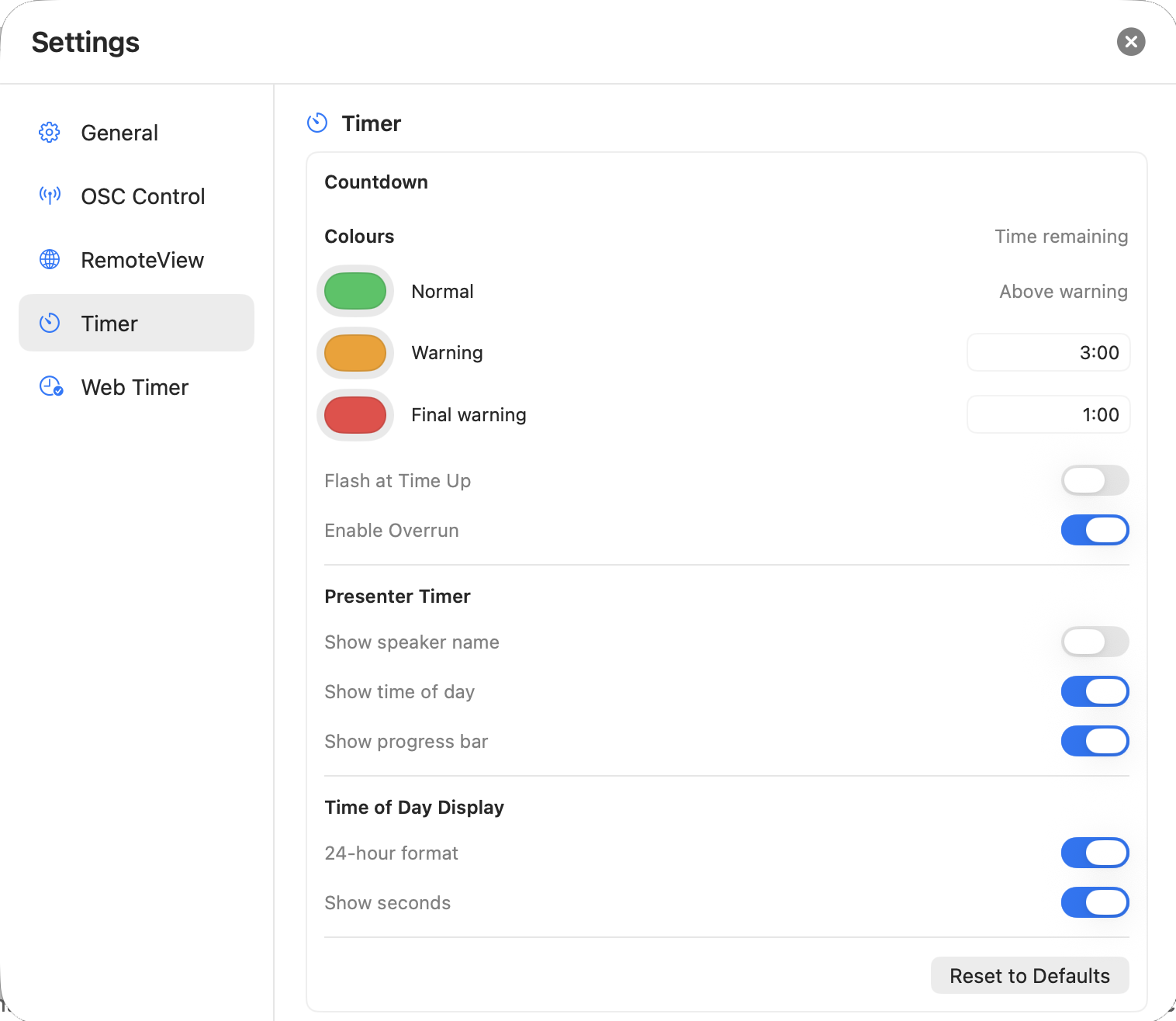1176x1021 pixels.
Task: Click the Time remaining column header
Action: point(1061,237)
